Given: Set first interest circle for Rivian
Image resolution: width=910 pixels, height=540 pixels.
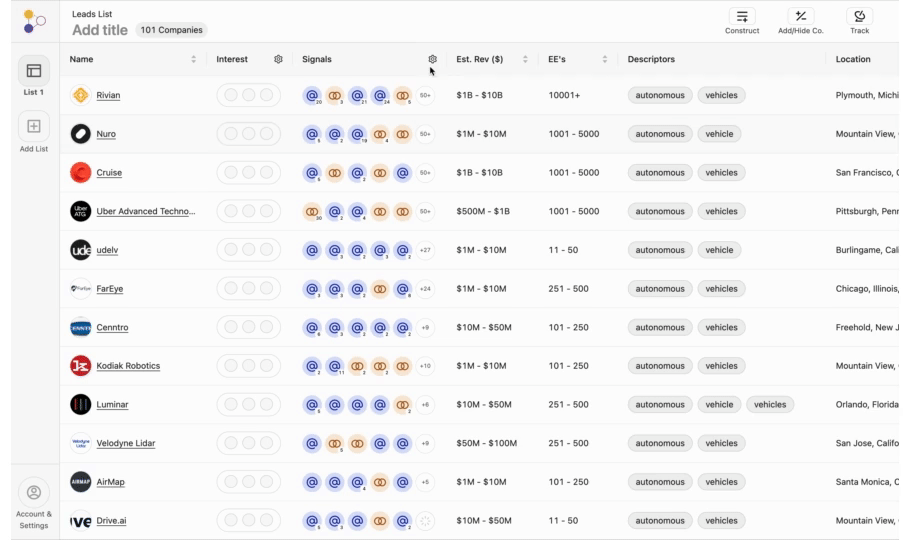Looking at the screenshot, I should coord(230,95).
